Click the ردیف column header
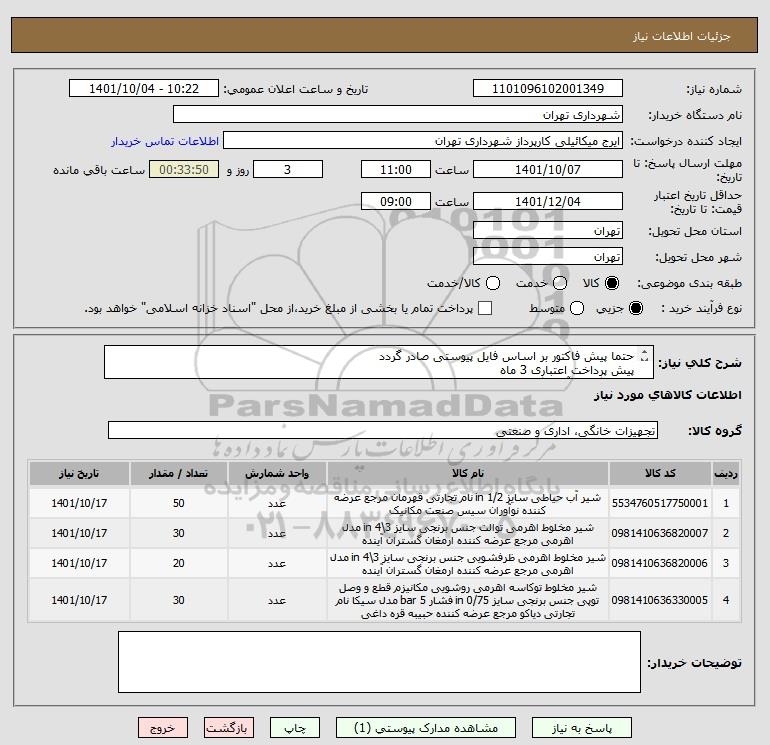The width and height of the screenshot is (770, 745). click(726, 473)
